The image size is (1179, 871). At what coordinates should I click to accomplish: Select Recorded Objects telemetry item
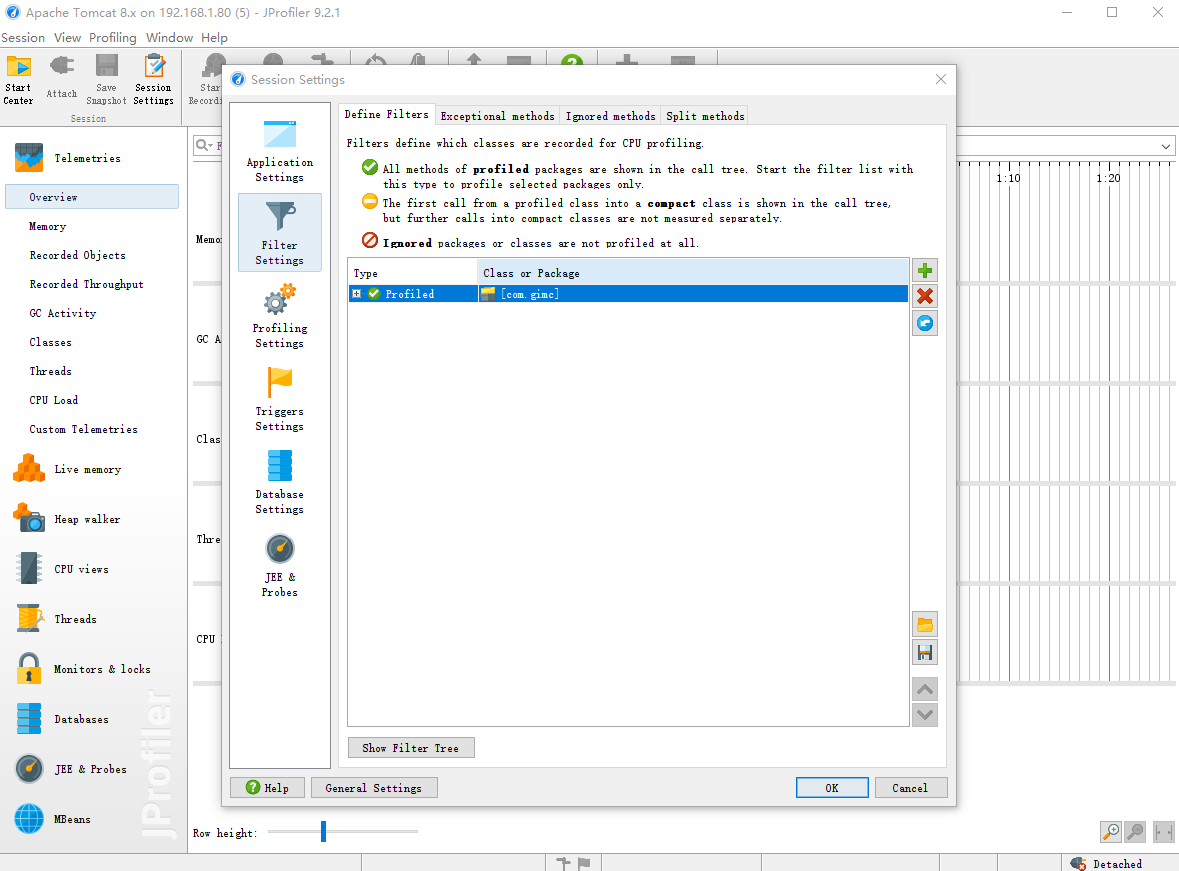[77, 255]
